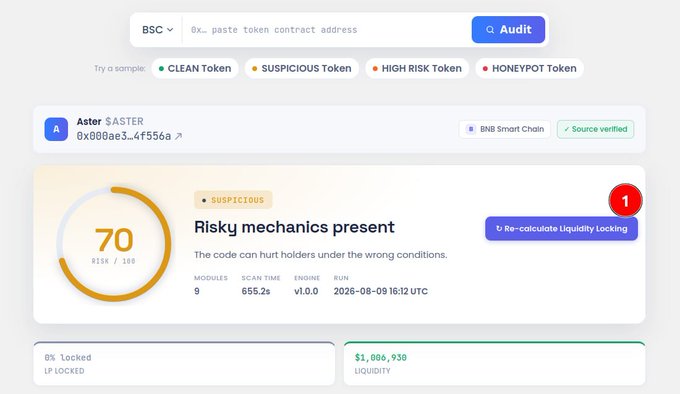Open the BSC chain dropdown
680x394 pixels.
click(157, 30)
